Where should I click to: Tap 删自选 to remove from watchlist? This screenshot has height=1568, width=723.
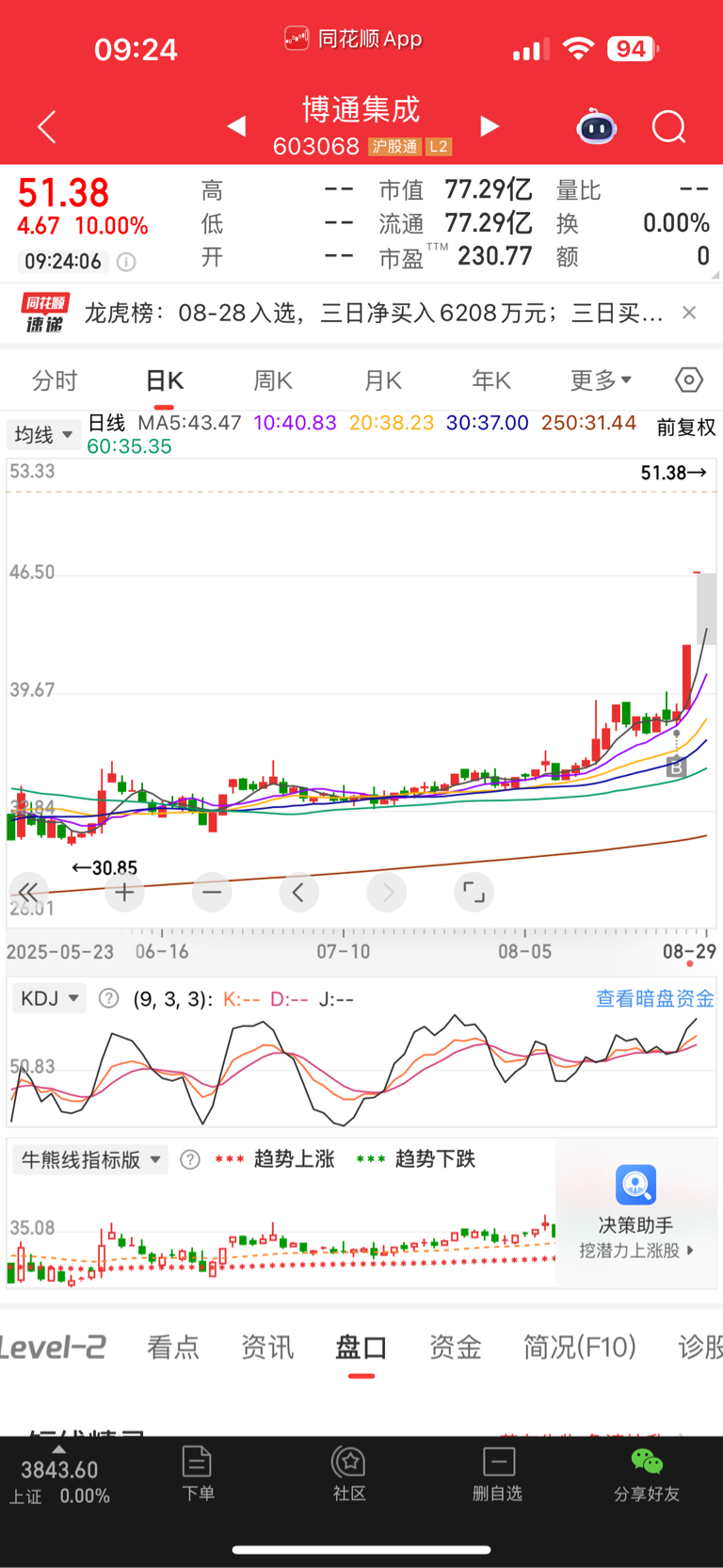click(498, 1474)
